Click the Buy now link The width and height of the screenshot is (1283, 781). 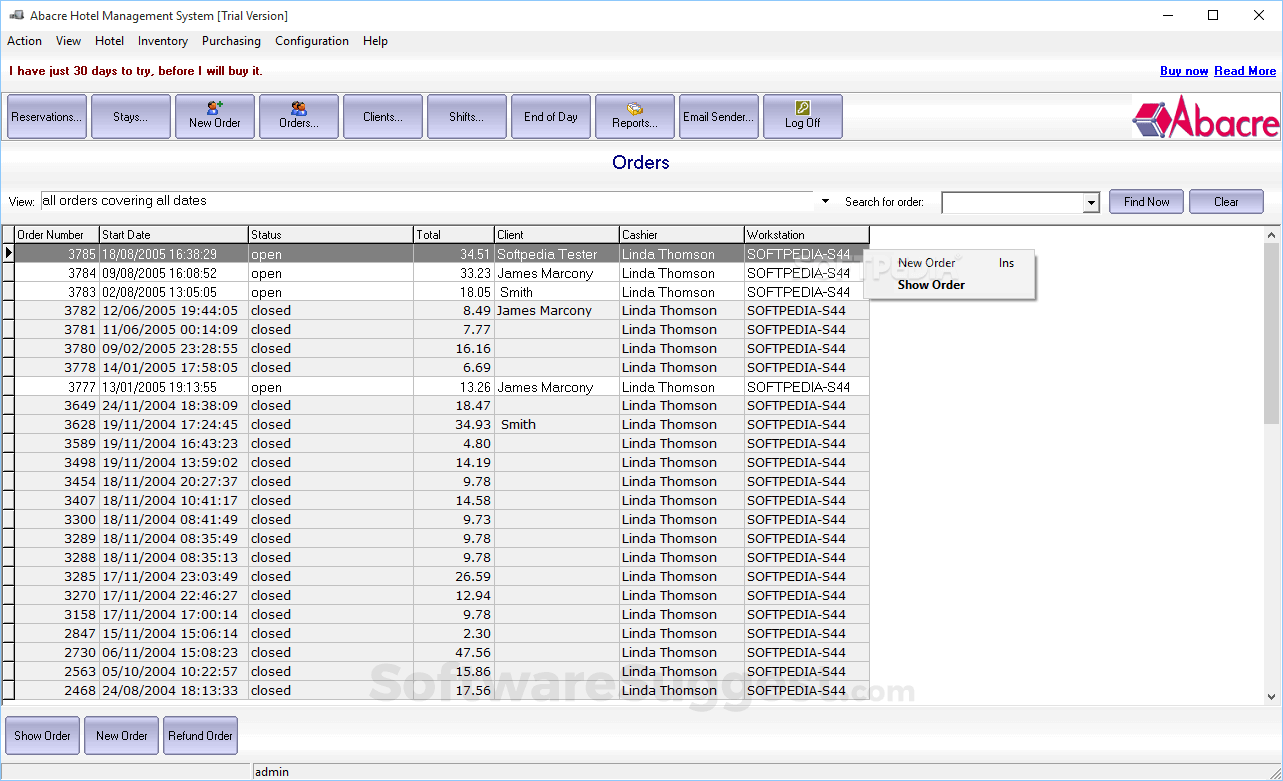(x=1183, y=70)
